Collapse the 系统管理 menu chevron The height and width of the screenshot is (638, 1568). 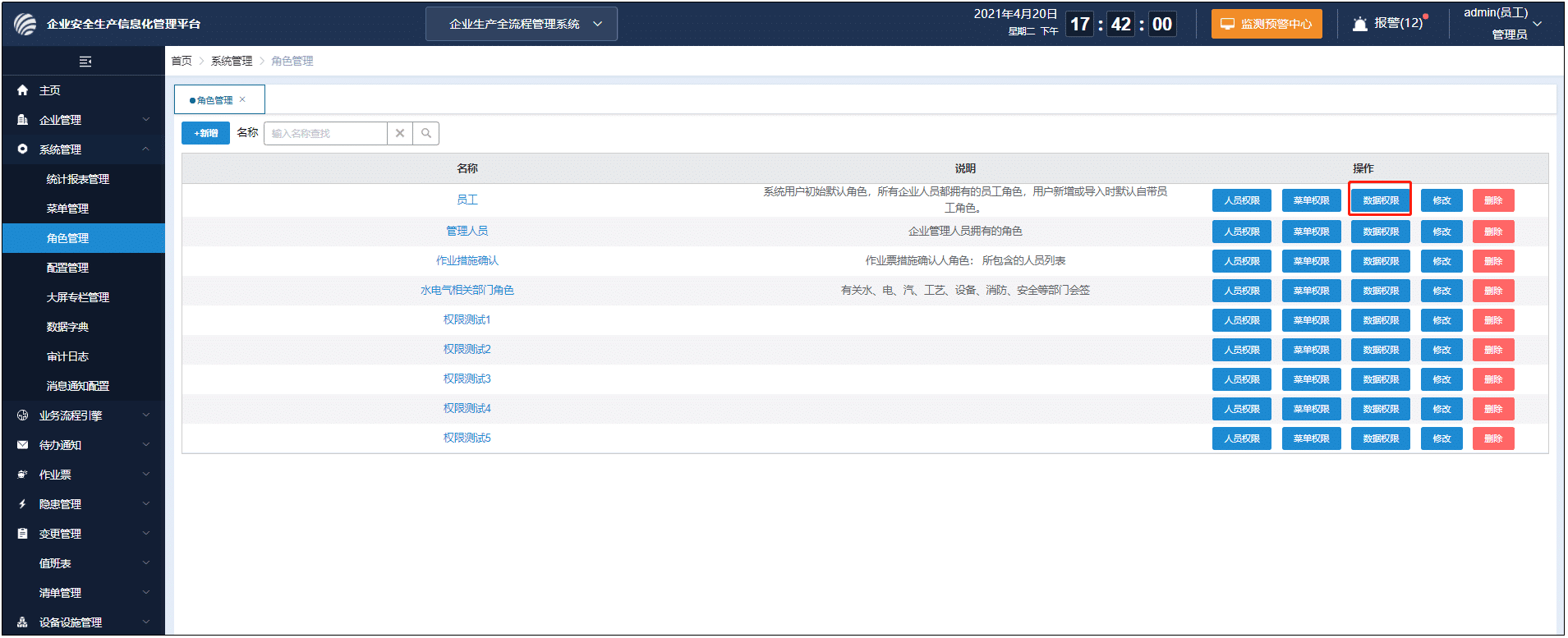[x=146, y=149]
